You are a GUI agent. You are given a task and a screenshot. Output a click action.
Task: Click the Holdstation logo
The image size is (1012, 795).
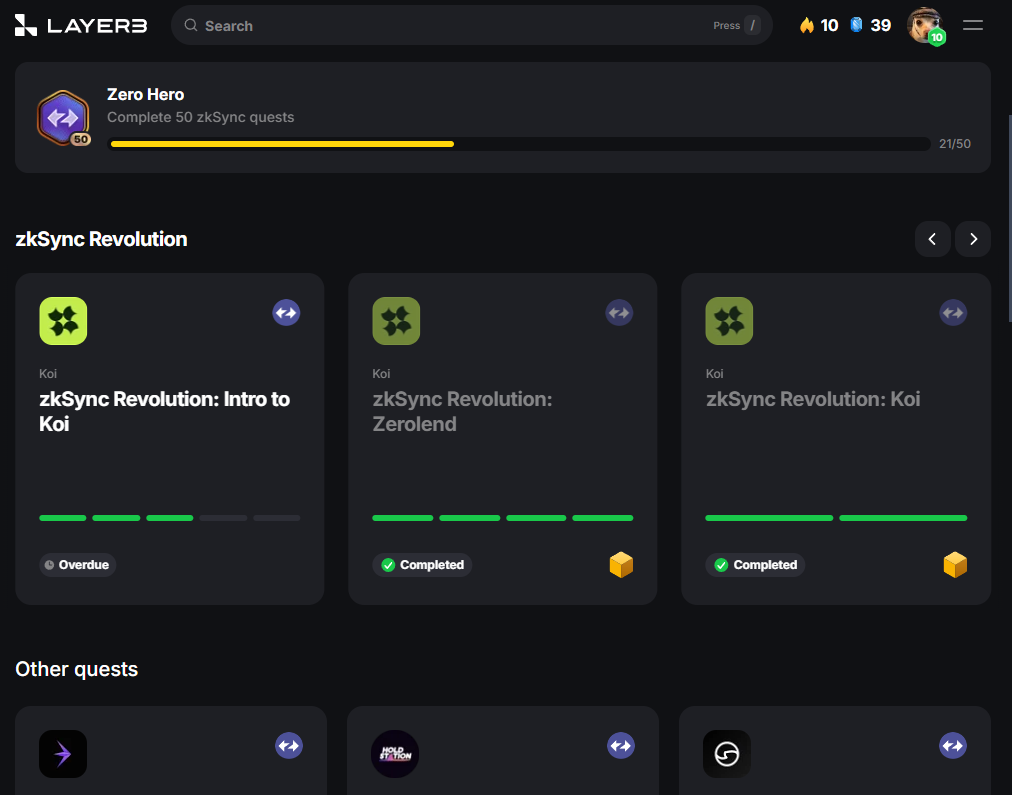point(395,754)
